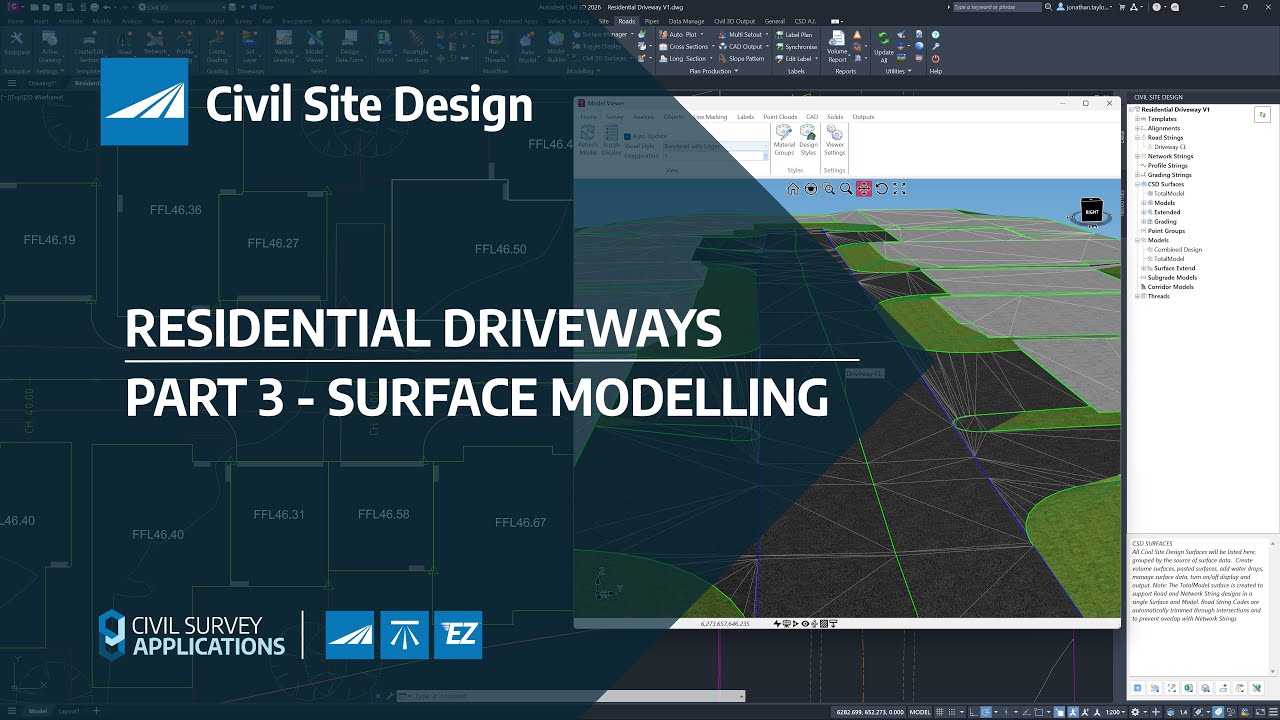The height and width of the screenshot is (720, 1280).
Task: Open Viewer Settings in Model Viewer
Action: pos(835,141)
